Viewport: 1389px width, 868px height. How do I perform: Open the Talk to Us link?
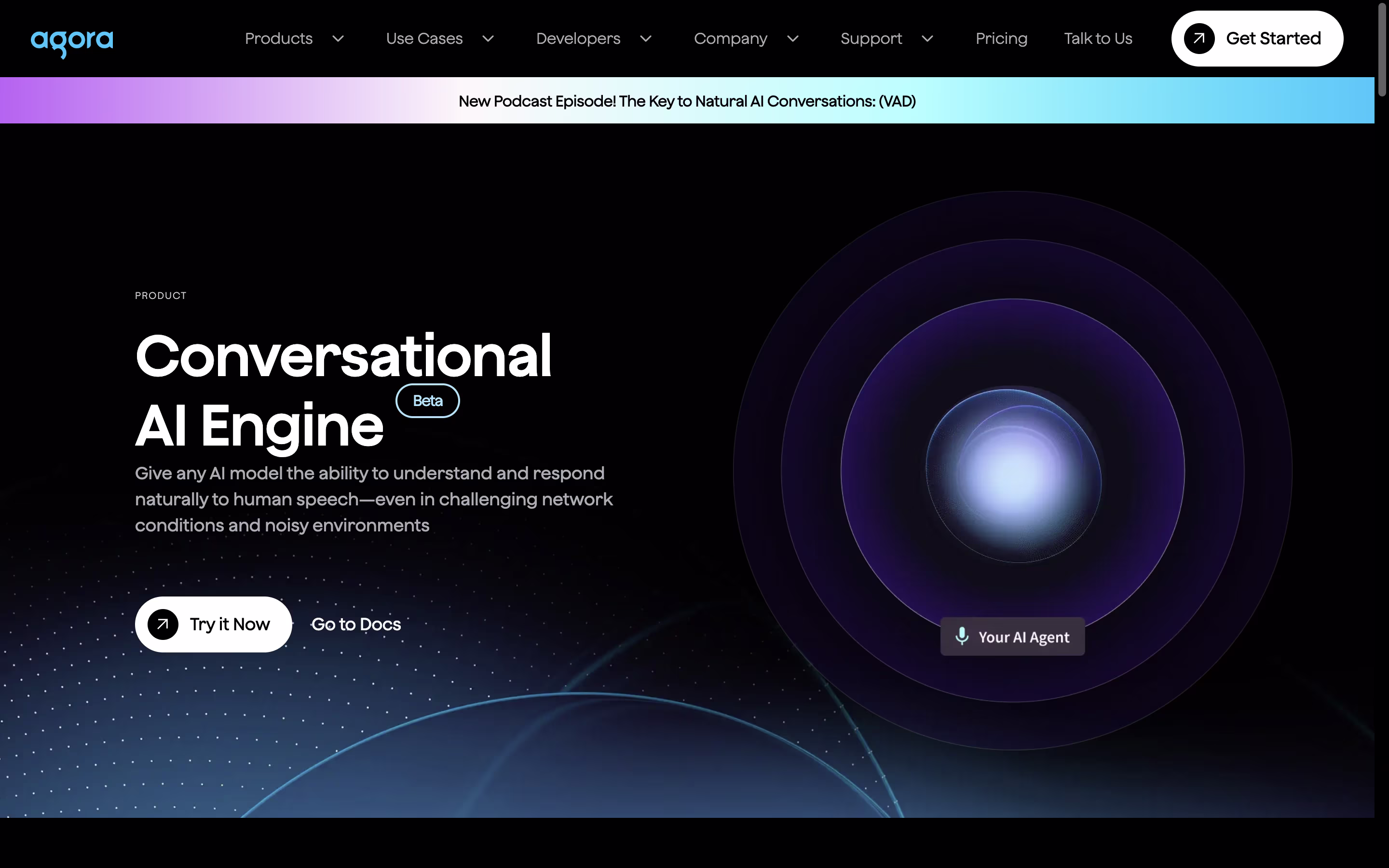click(x=1098, y=39)
